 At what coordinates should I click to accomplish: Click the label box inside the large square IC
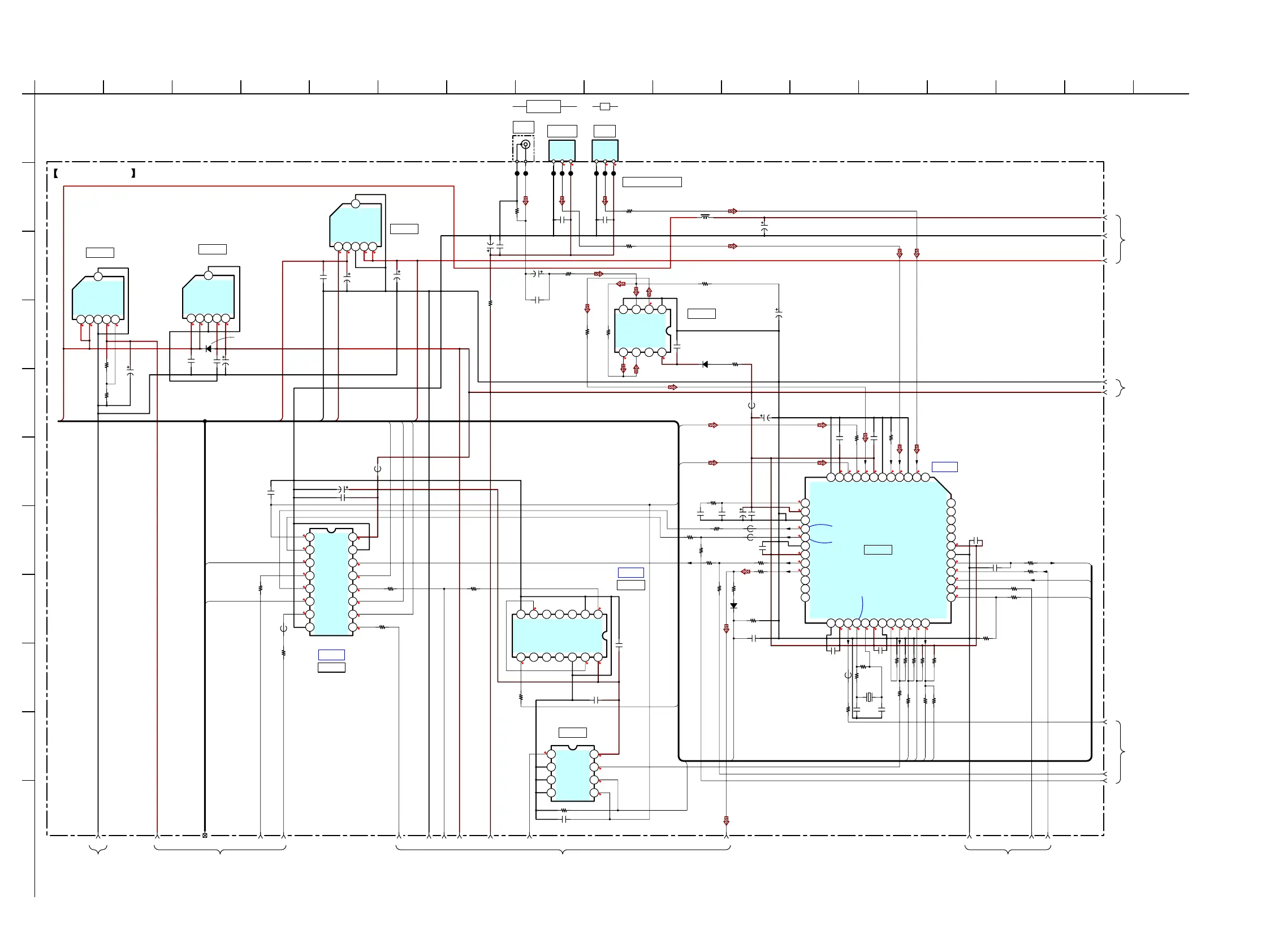tap(878, 550)
